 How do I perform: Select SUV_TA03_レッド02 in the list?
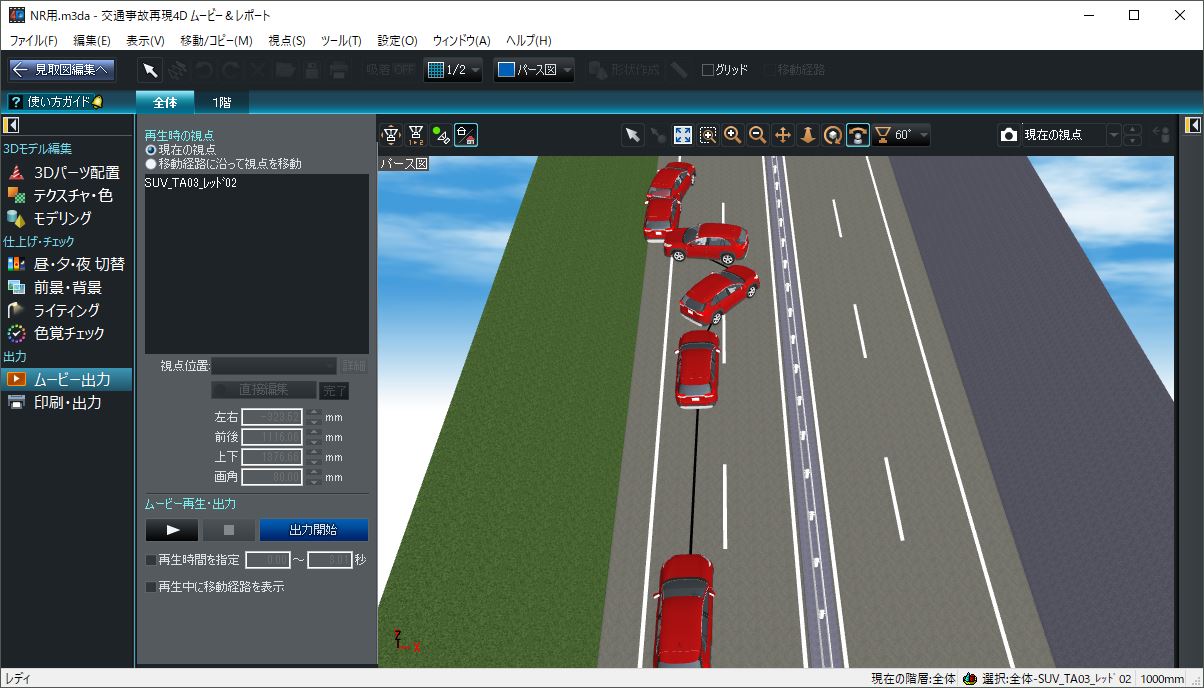coord(191,183)
